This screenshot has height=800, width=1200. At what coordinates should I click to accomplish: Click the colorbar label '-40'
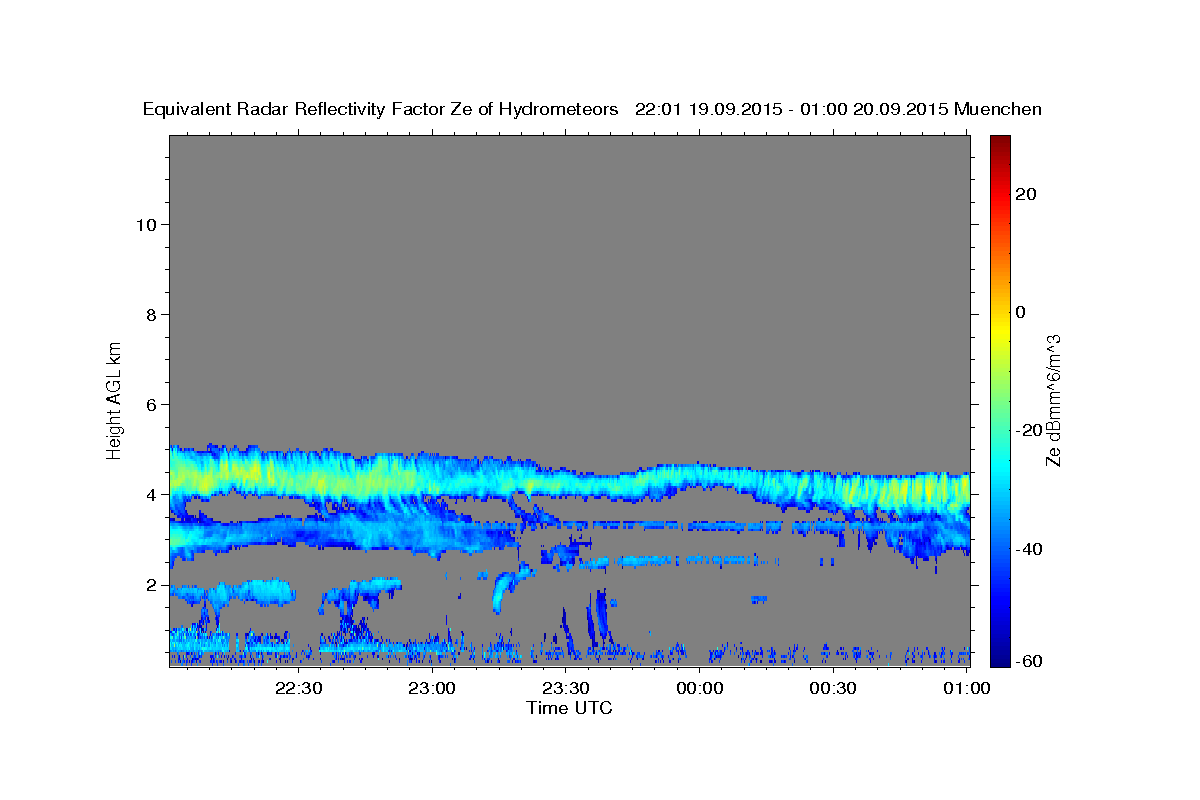tap(1030, 548)
